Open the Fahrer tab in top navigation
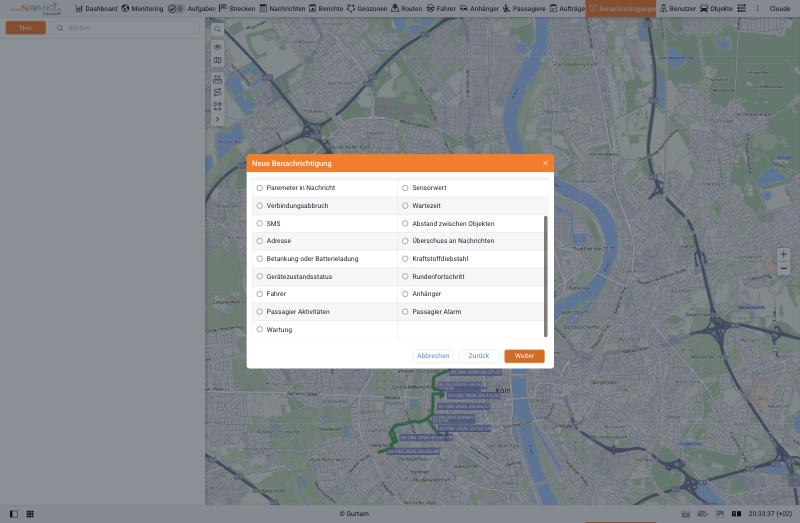 441,9
